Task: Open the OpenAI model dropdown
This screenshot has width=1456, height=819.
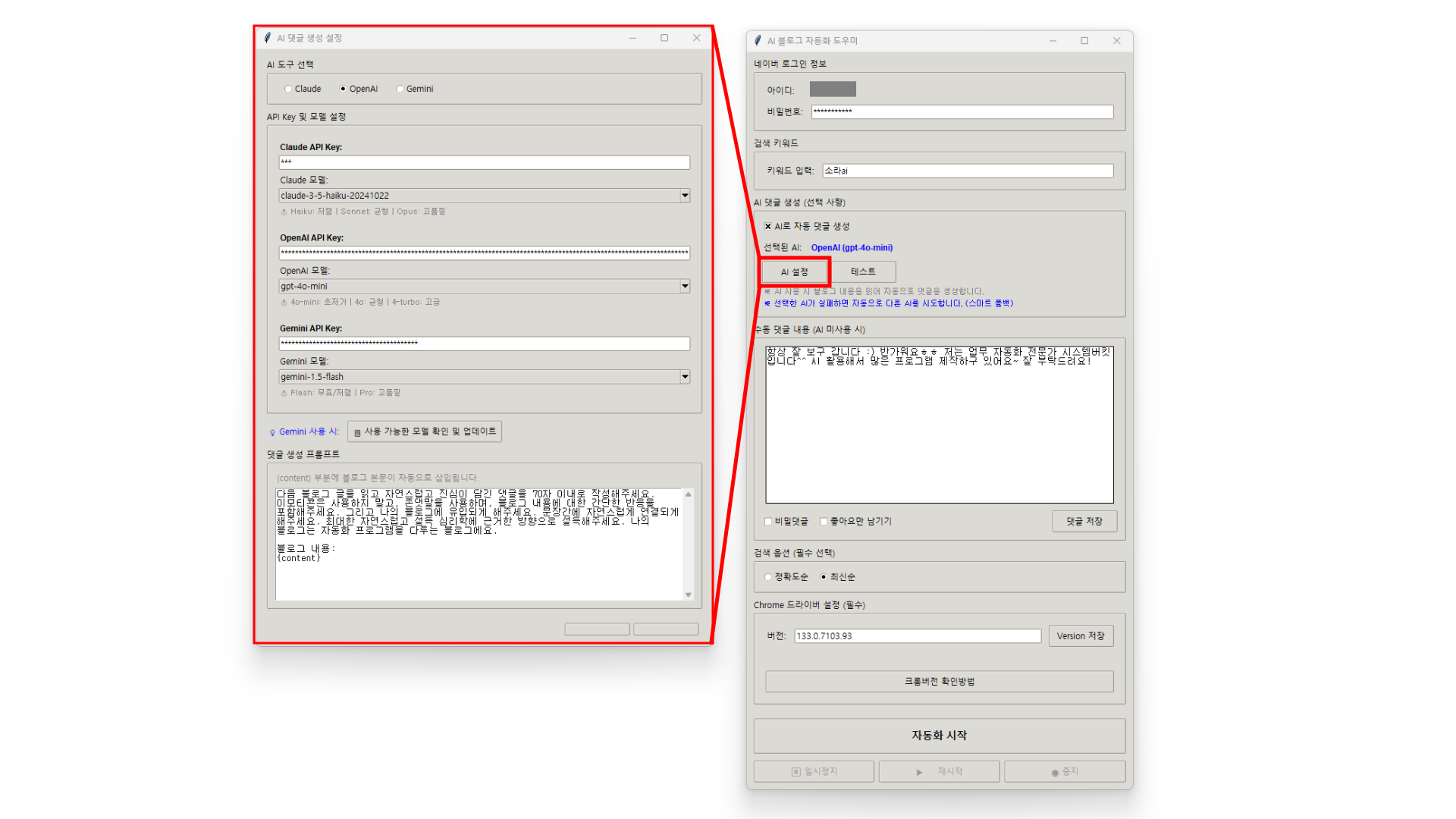Action: [x=684, y=286]
